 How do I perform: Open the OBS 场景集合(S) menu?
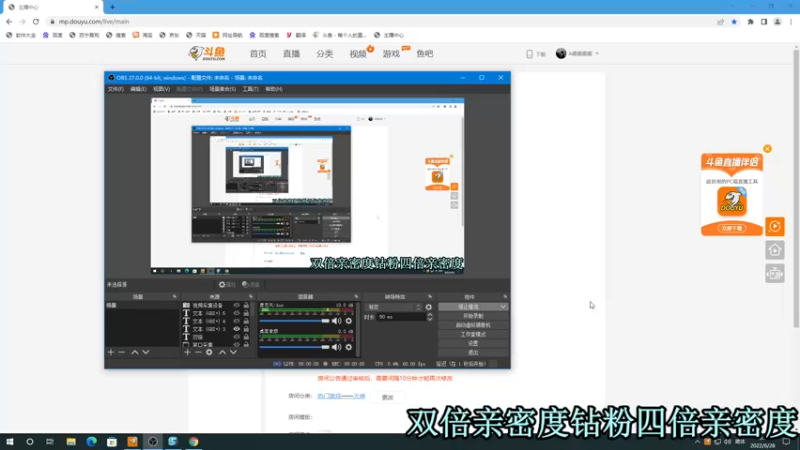(x=222, y=89)
